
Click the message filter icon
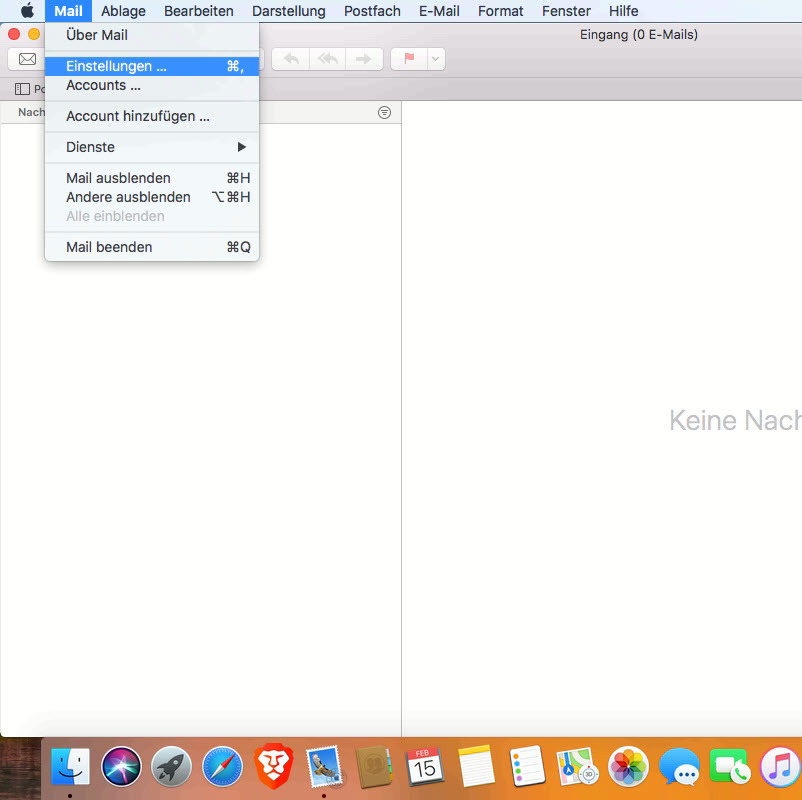pyautogui.click(x=384, y=113)
